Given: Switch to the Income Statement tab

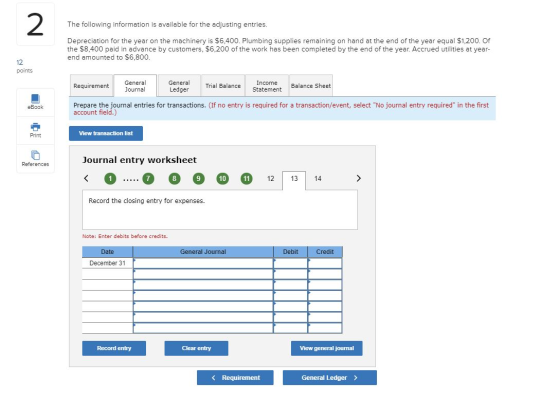Looking at the screenshot, I should pyautogui.click(x=267, y=86).
